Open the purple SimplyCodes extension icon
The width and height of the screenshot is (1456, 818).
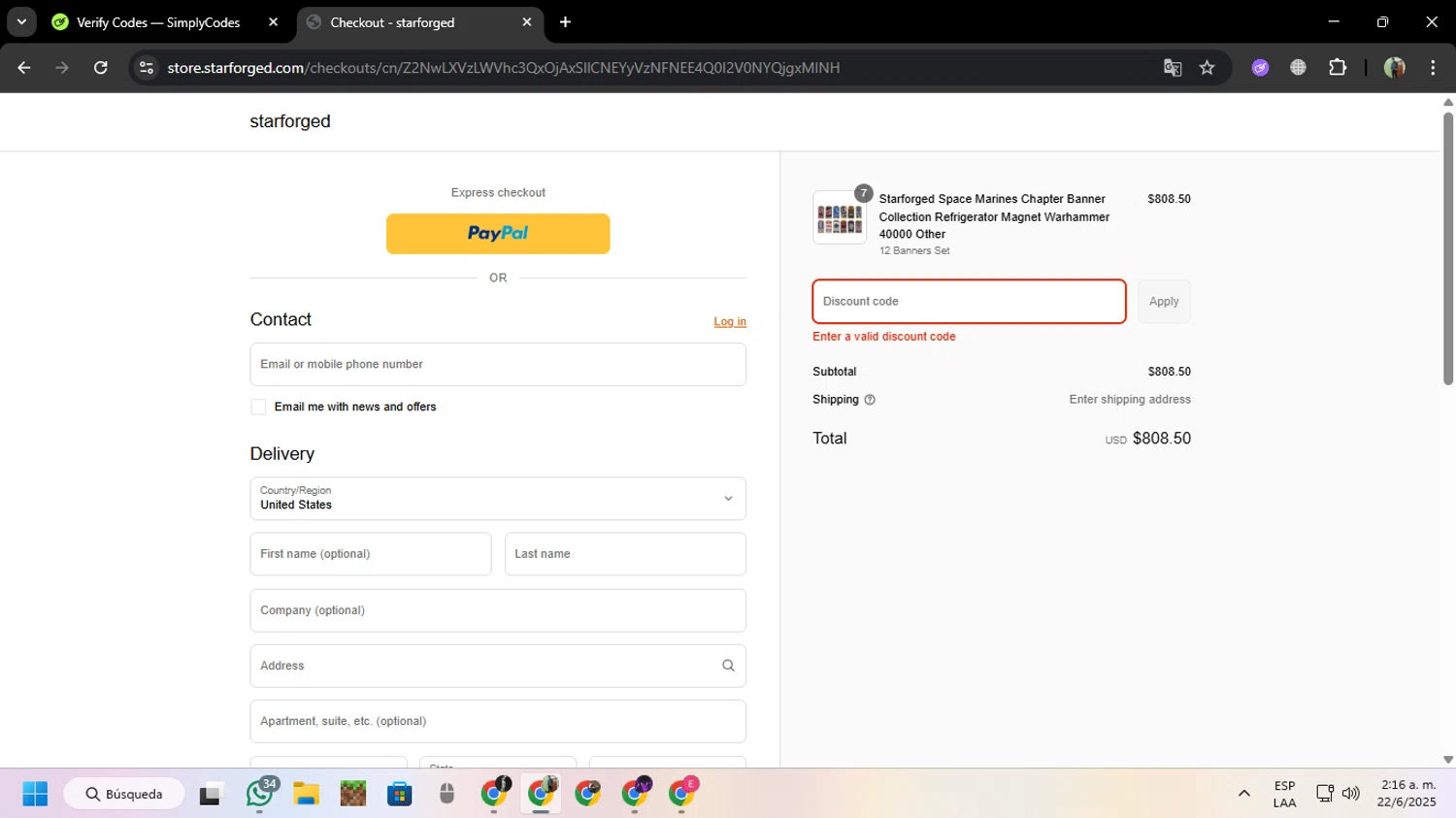pyautogui.click(x=1260, y=68)
